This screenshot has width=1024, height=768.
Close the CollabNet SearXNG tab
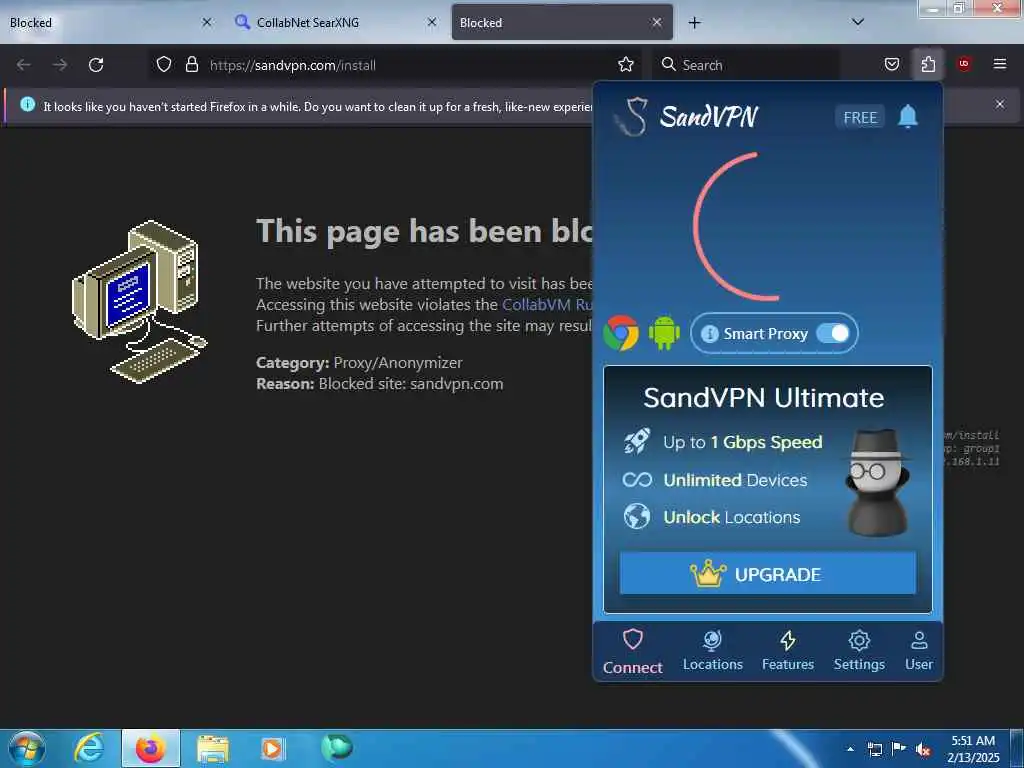[432, 22]
